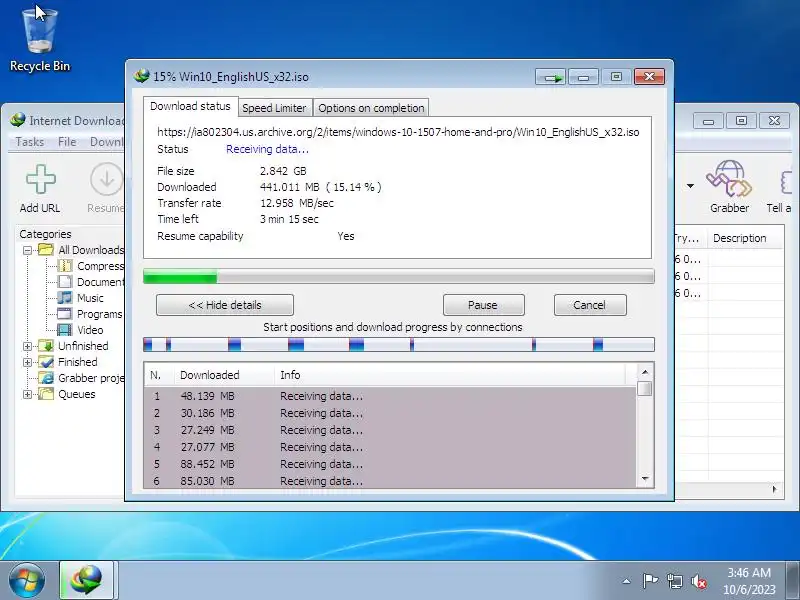Select the Video category icon
This screenshot has height=600, width=800.
(65, 330)
